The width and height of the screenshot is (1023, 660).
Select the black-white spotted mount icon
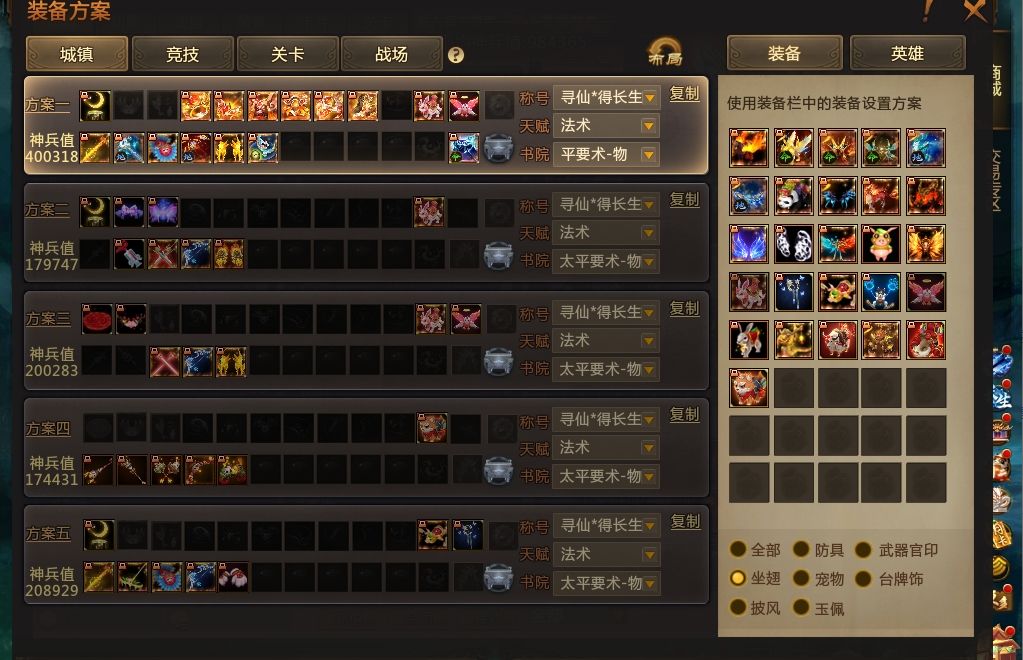793,244
